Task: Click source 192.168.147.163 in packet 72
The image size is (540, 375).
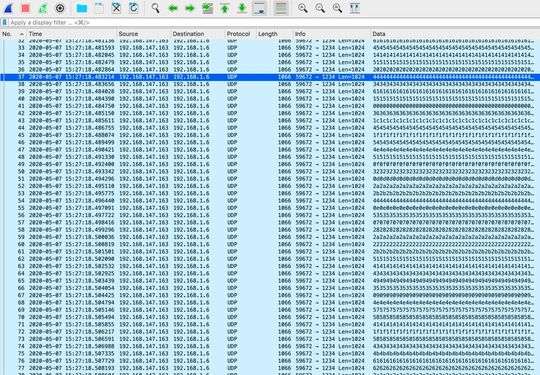Action: [x=144, y=332]
